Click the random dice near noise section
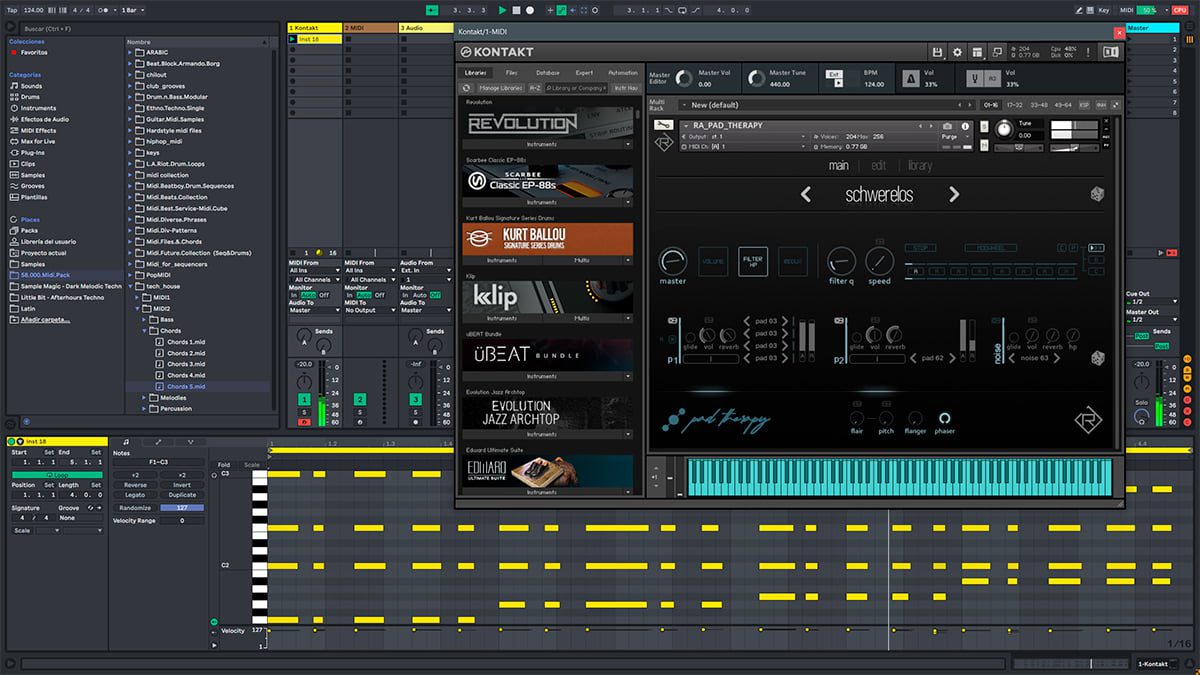 (1097, 357)
